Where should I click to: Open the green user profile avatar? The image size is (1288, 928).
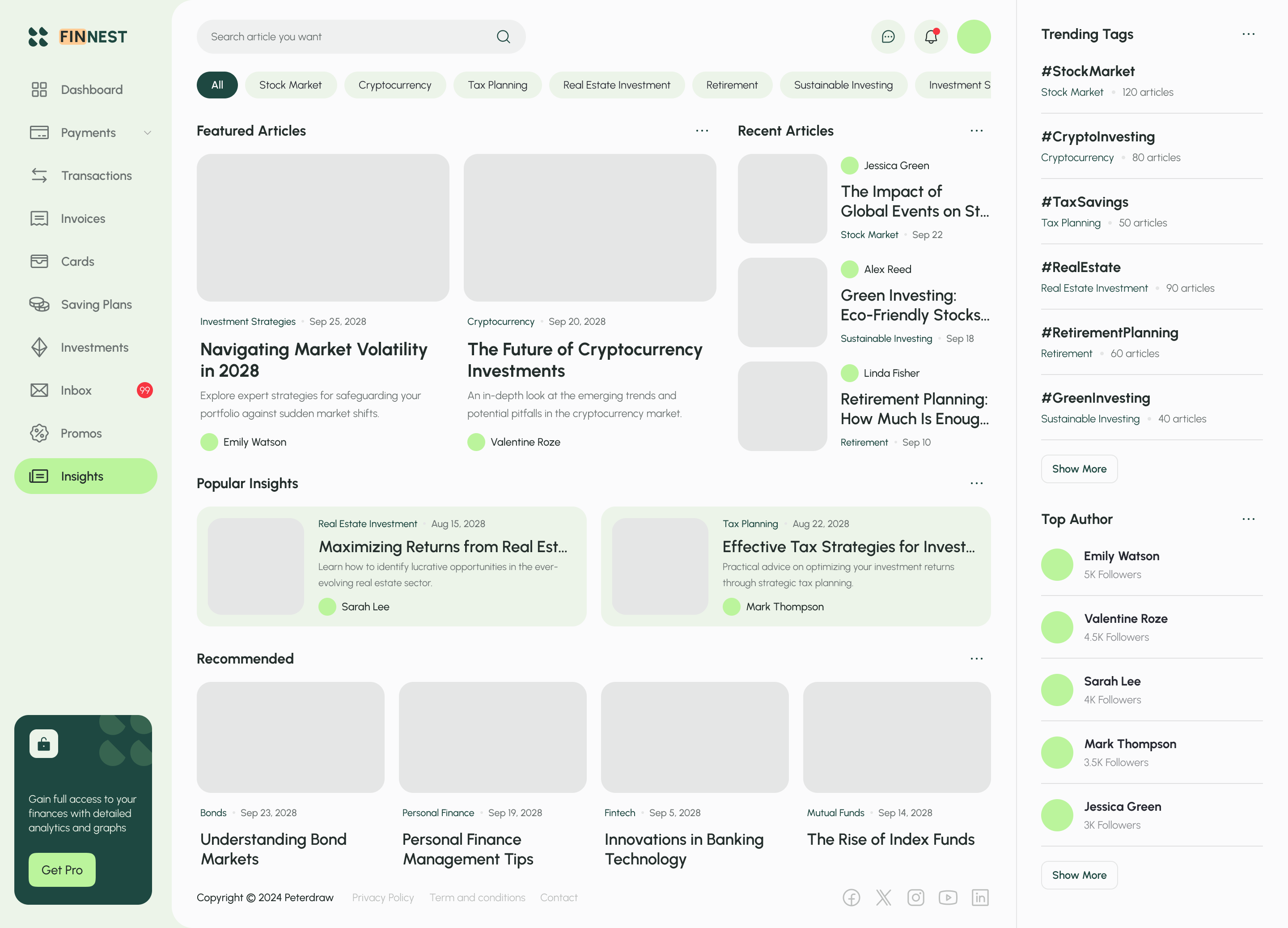(974, 37)
